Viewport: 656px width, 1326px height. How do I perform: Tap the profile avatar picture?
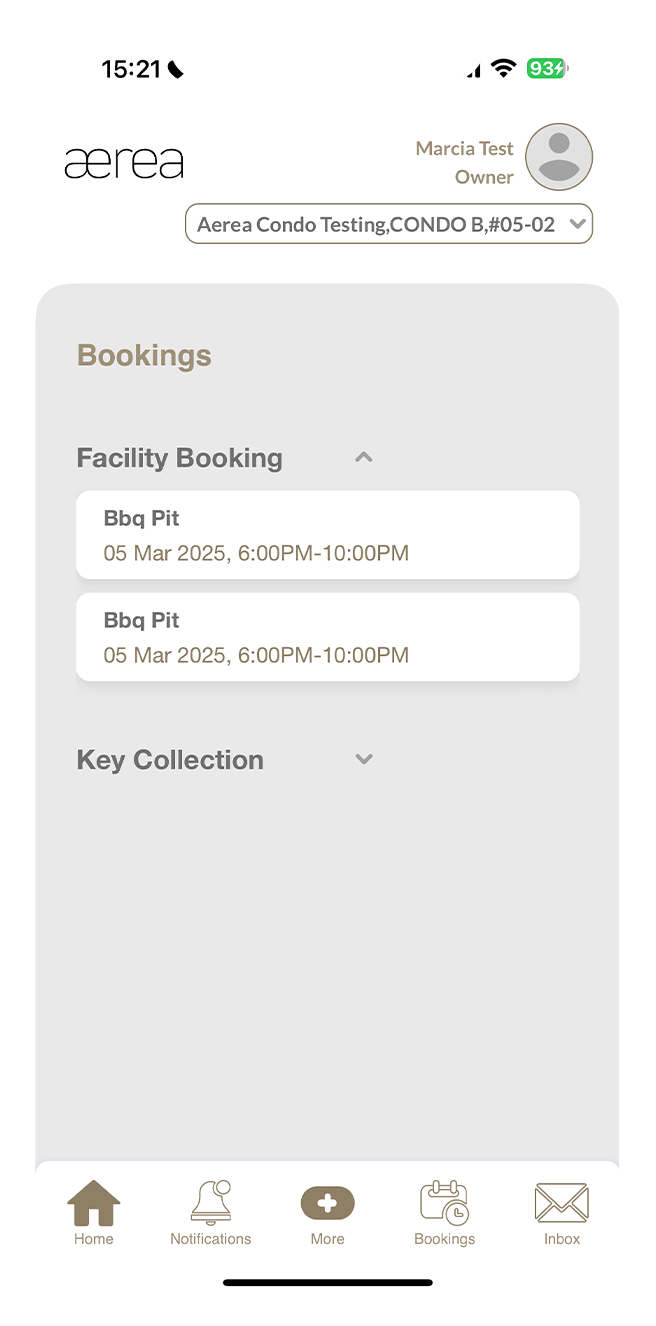[x=558, y=157]
